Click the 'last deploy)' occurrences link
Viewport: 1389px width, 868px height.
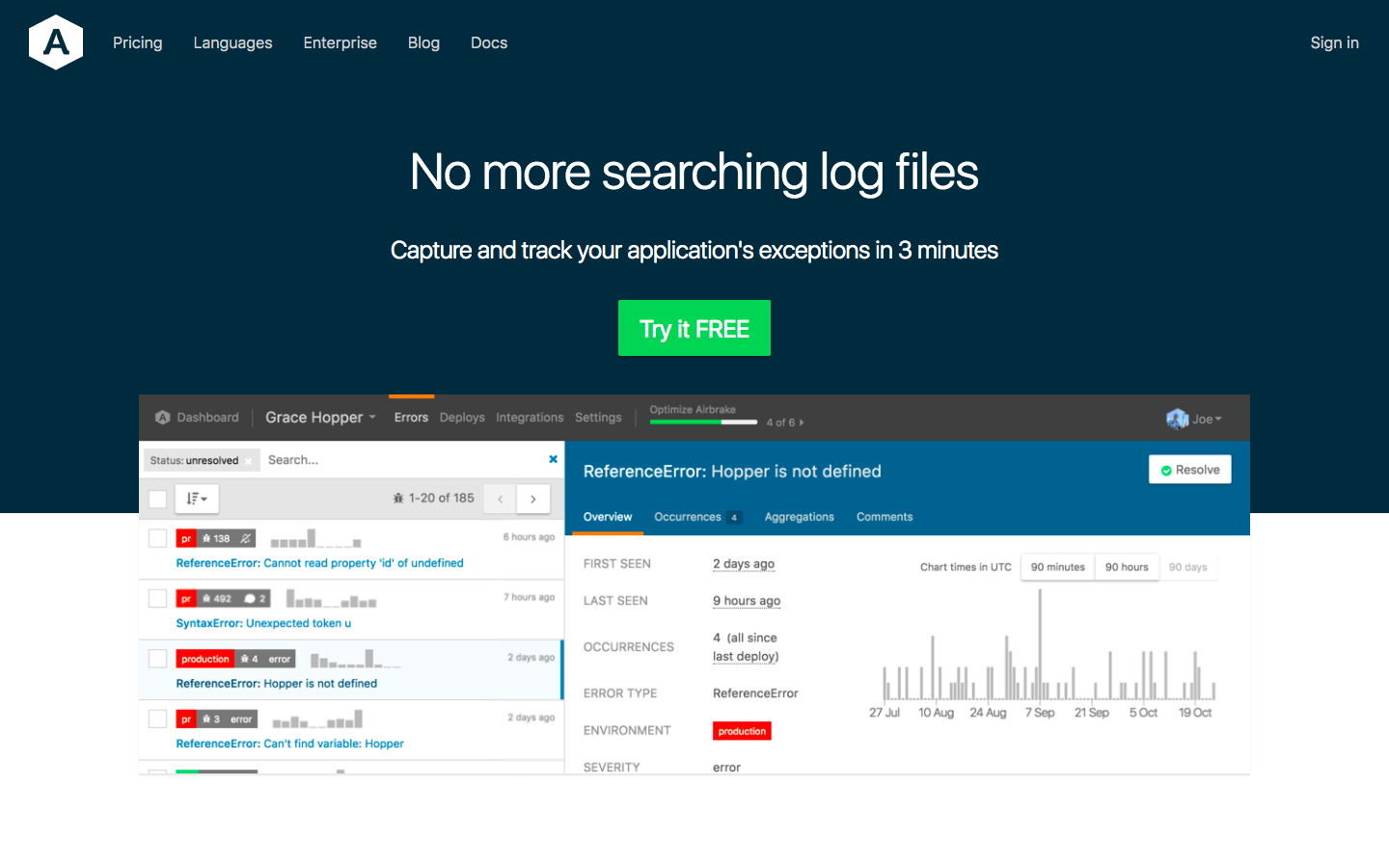point(746,657)
